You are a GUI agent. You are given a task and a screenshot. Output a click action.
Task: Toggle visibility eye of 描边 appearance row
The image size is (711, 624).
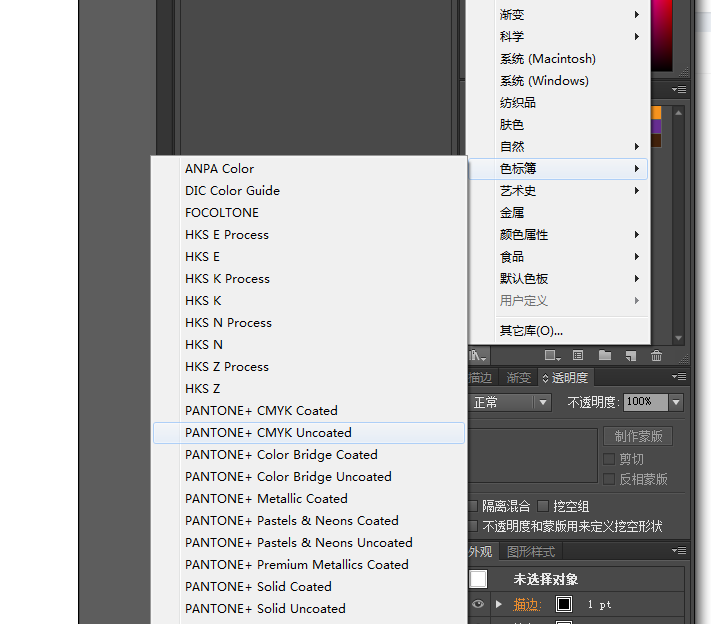(x=478, y=604)
